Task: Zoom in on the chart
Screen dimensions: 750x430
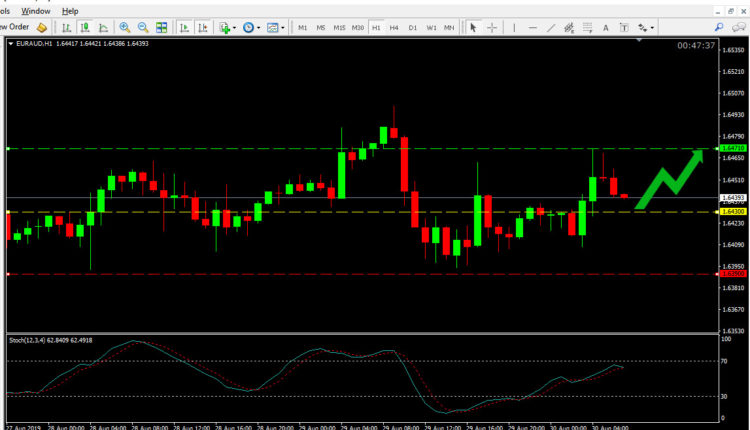Action: (x=125, y=28)
